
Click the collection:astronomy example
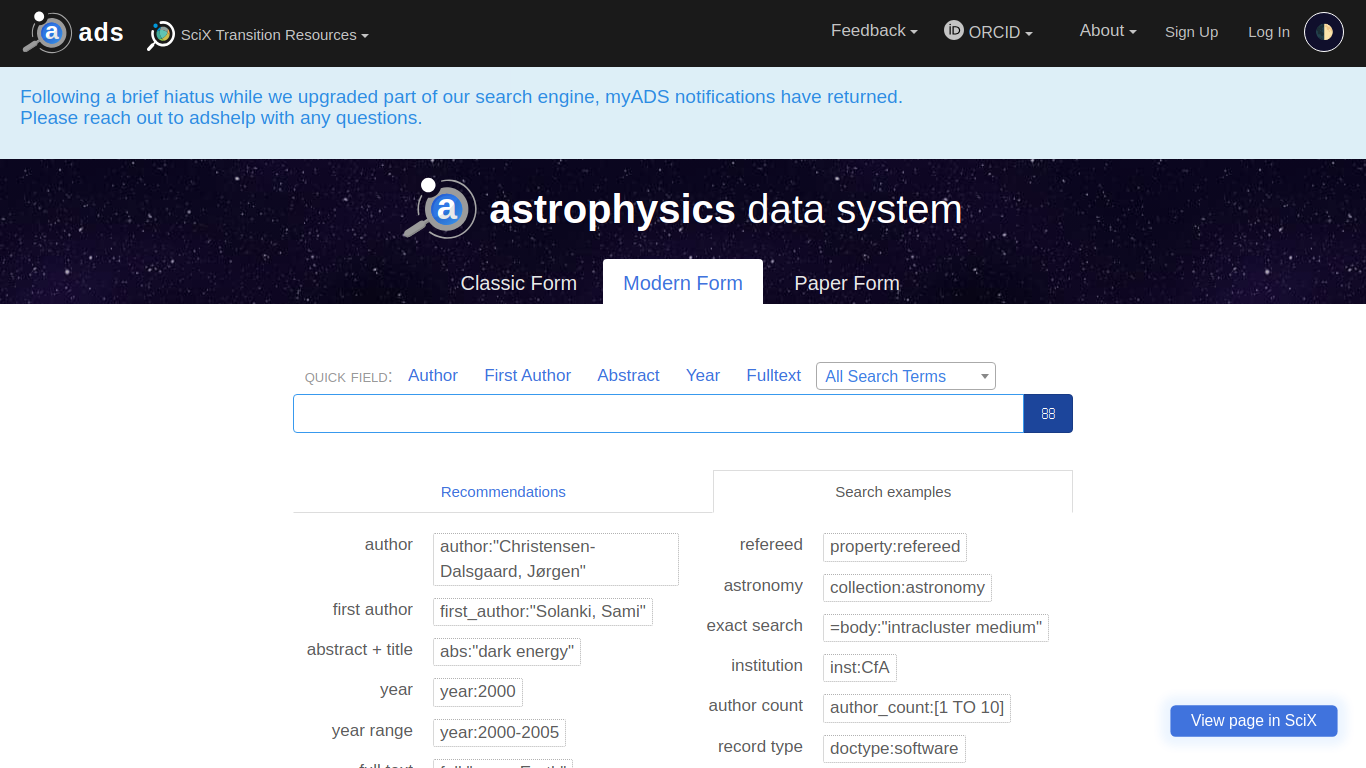[907, 588]
